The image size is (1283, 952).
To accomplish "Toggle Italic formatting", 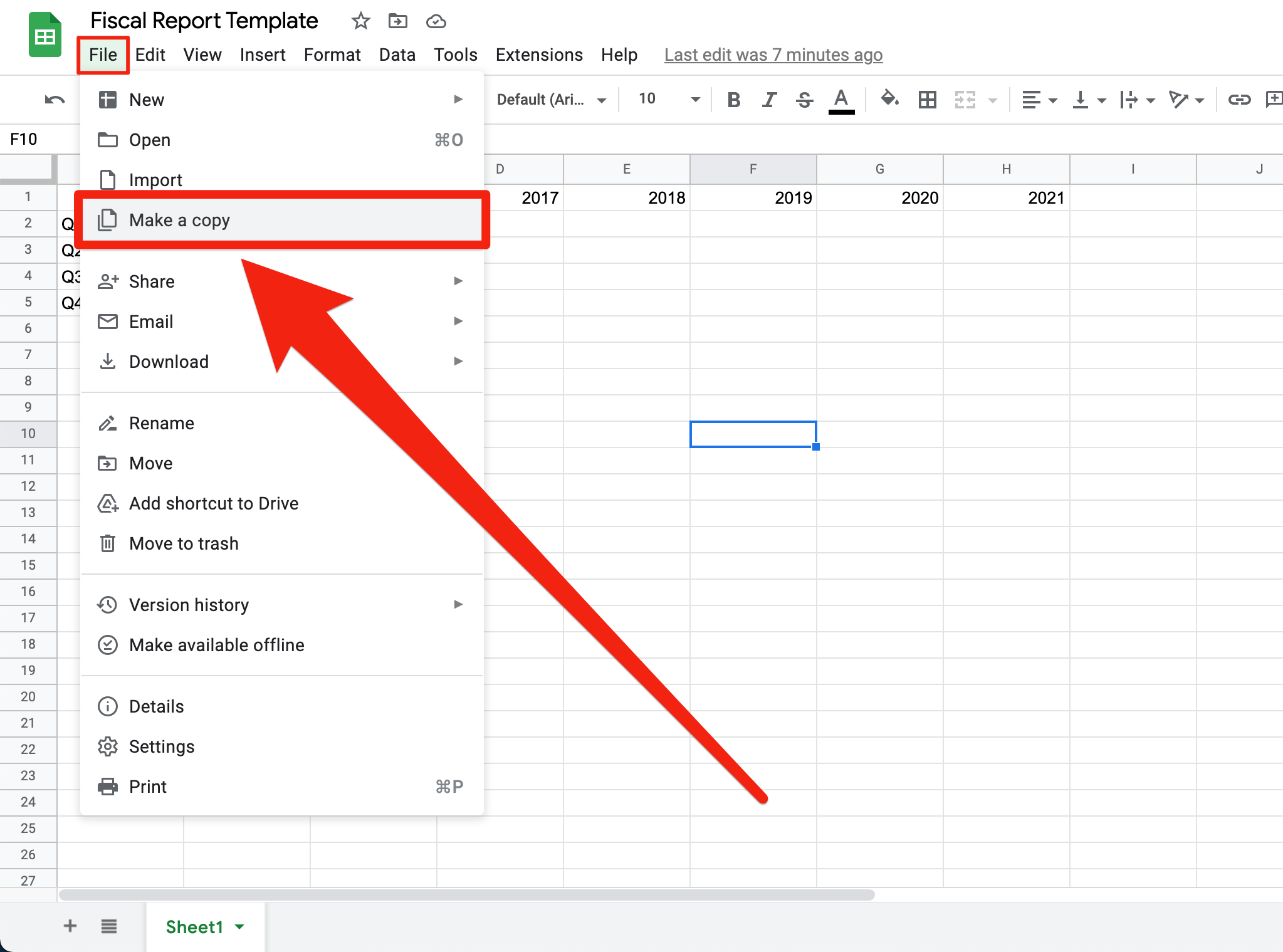I will (x=769, y=100).
